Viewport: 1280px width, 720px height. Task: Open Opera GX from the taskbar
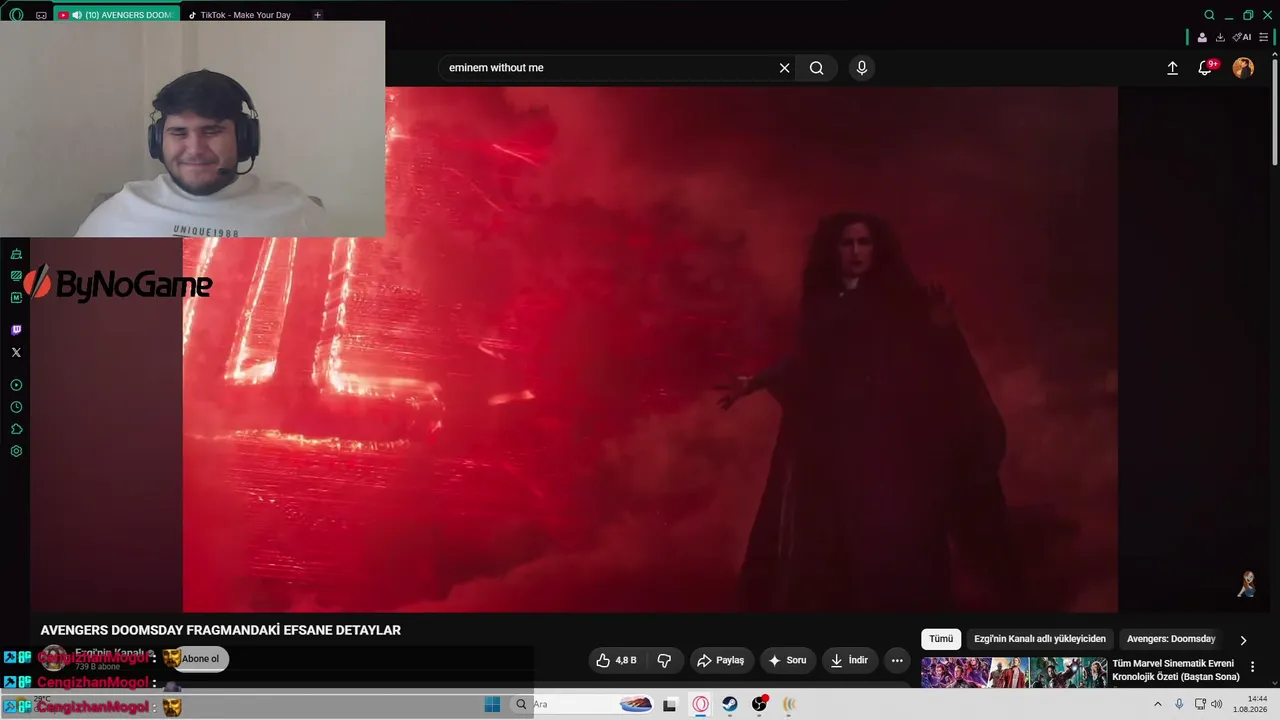[700, 705]
